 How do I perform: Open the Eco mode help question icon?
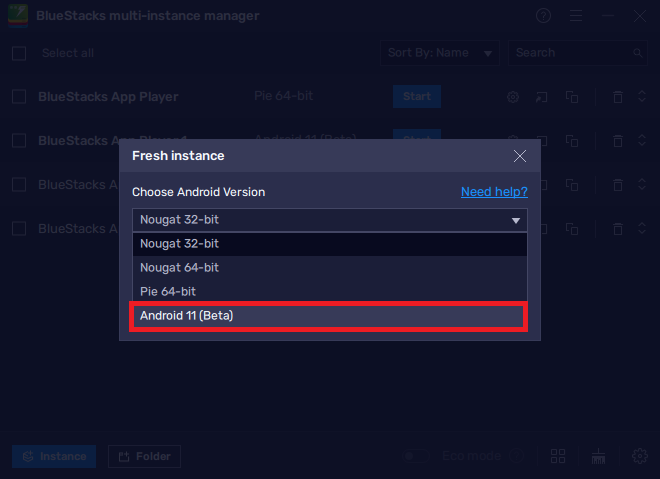[516, 456]
